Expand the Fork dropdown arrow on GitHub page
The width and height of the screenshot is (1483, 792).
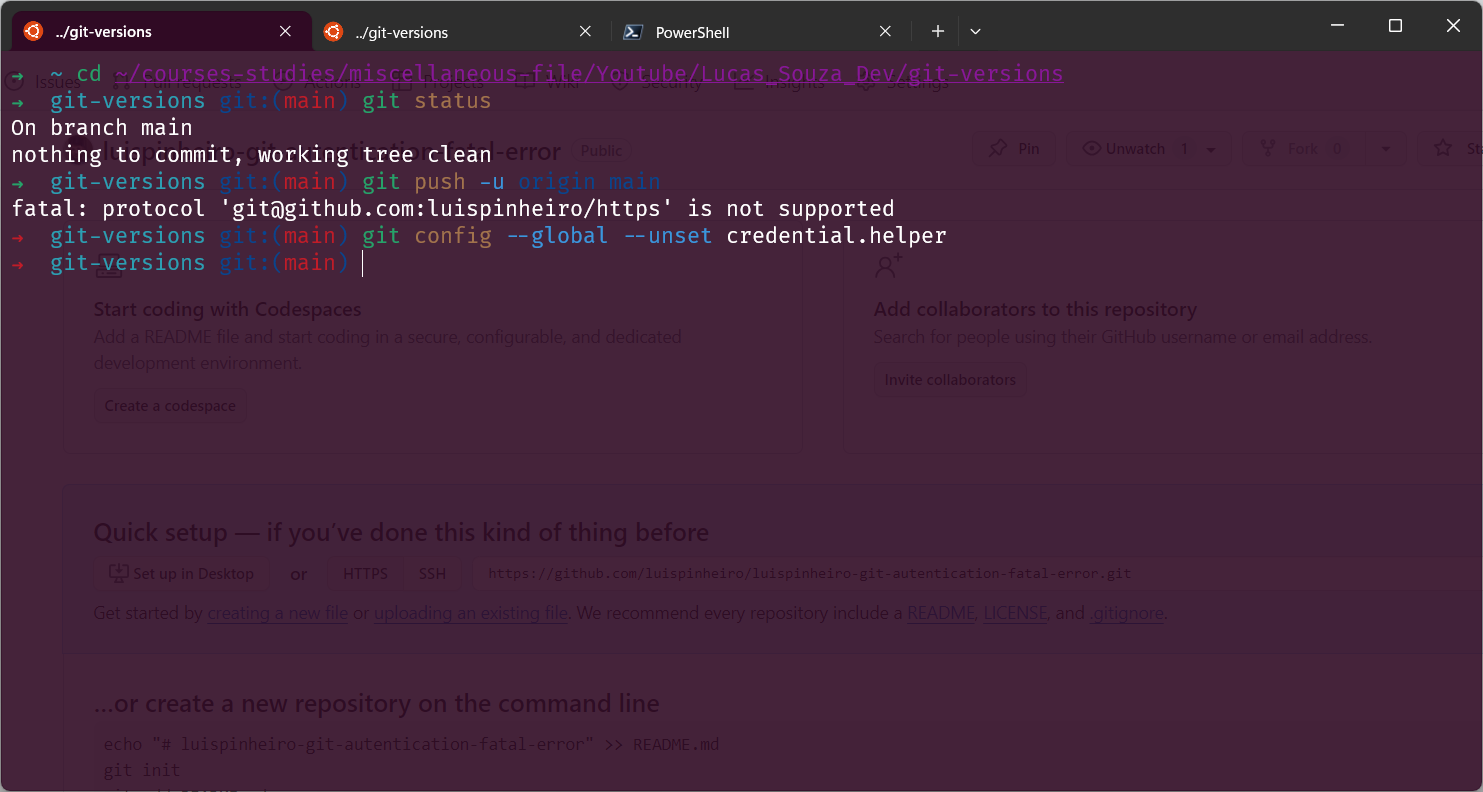(x=1385, y=149)
